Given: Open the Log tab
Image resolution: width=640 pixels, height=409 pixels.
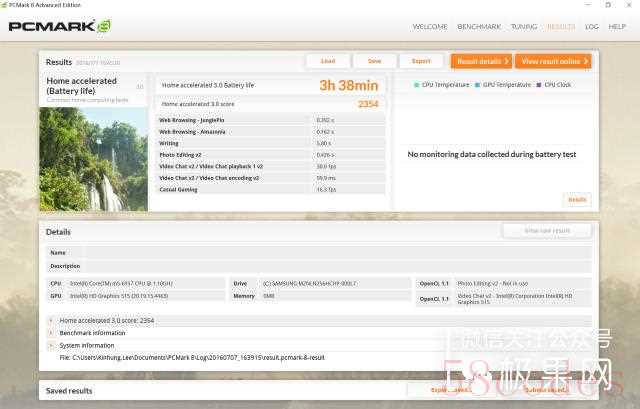Looking at the screenshot, I should [592, 27].
